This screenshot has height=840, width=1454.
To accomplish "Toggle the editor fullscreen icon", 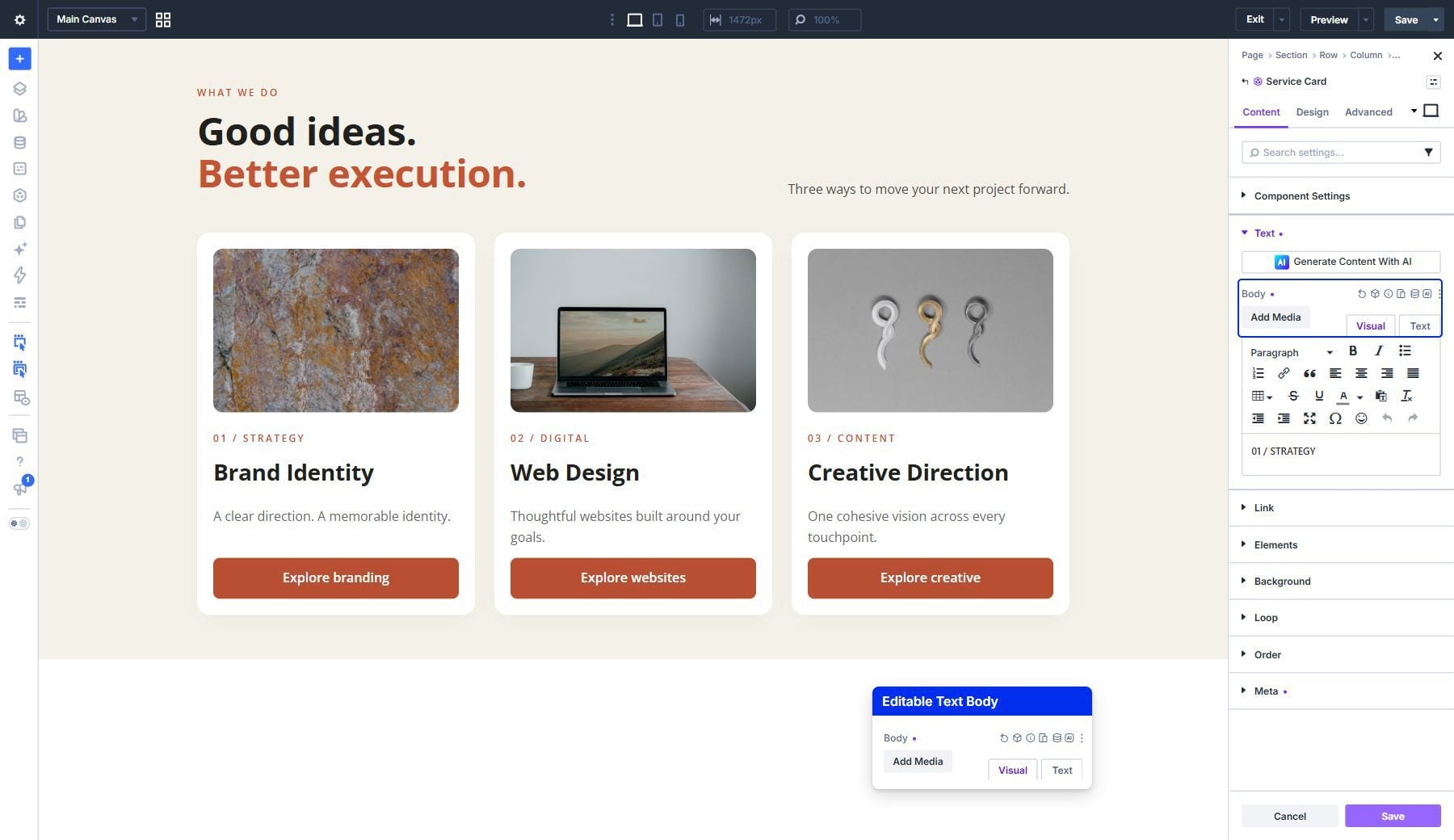I will (1309, 418).
